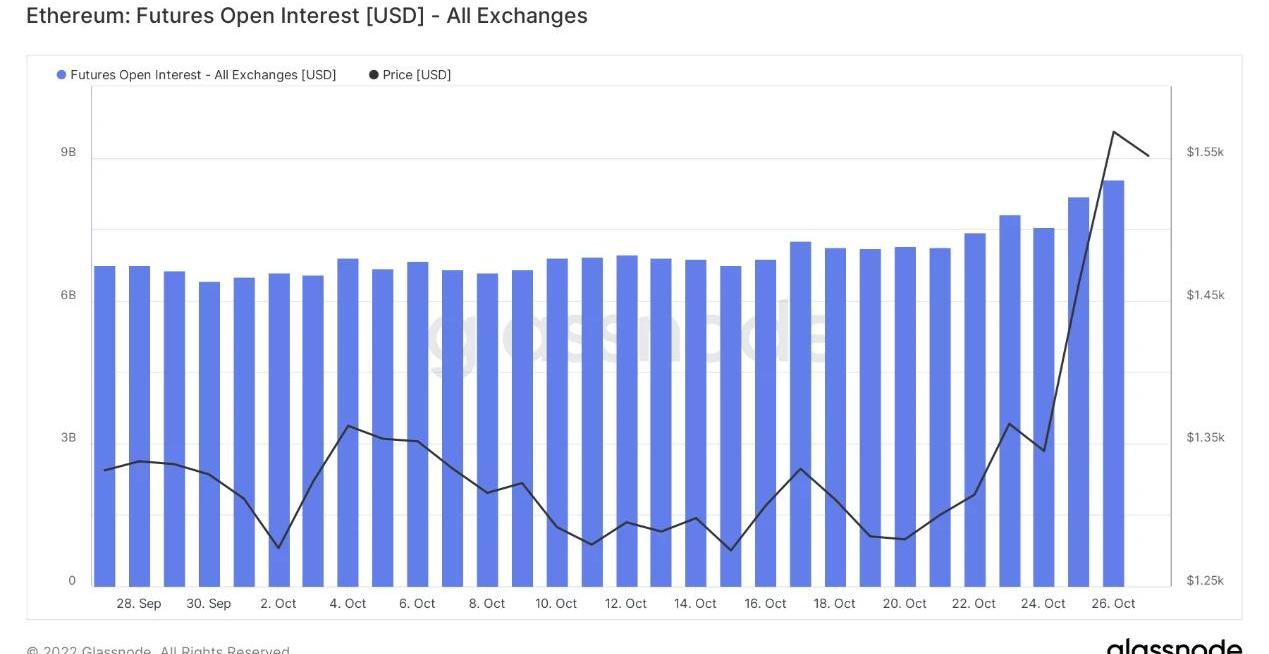Select the 22. Oct open interest bar
1269x654 pixels.
[x=974, y=410]
